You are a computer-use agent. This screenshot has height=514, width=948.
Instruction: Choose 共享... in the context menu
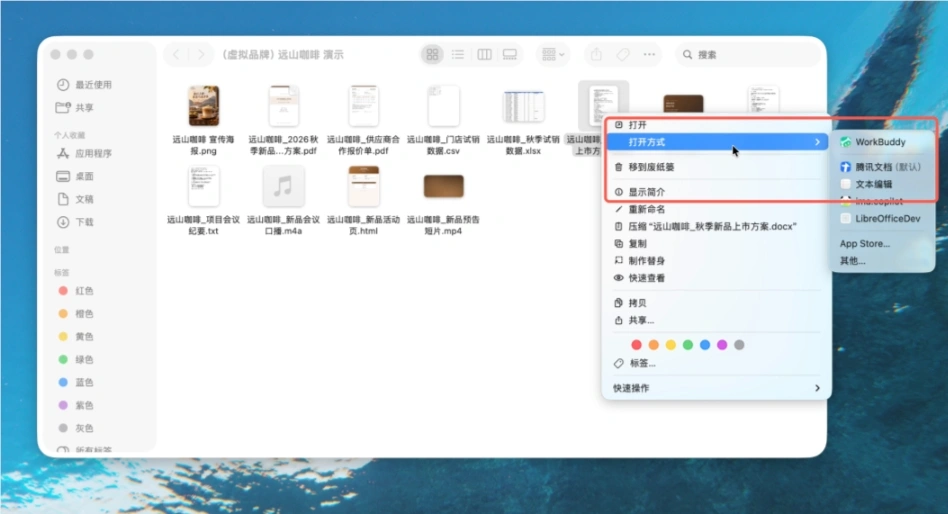716,320
